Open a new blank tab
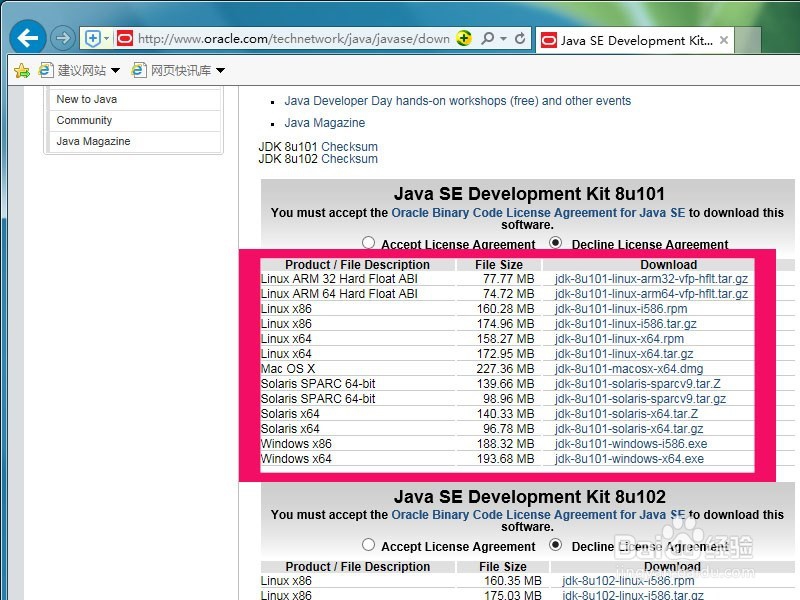The width and height of the screenshot is (800, 600). (748, 40)
